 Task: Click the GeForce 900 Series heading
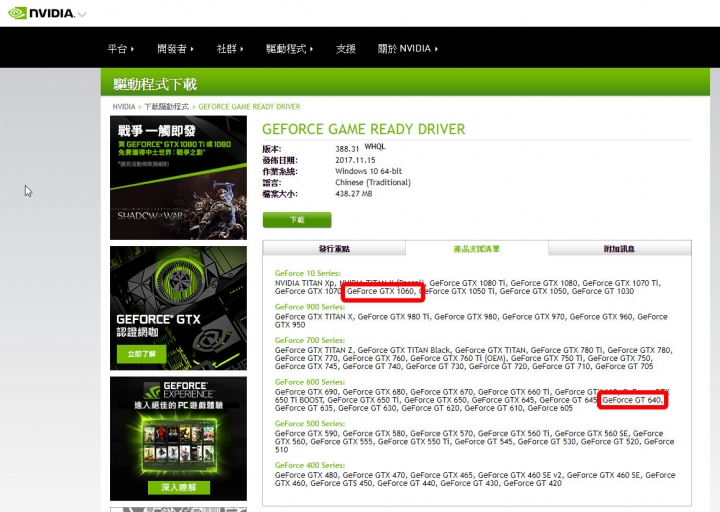coord(309,307)
